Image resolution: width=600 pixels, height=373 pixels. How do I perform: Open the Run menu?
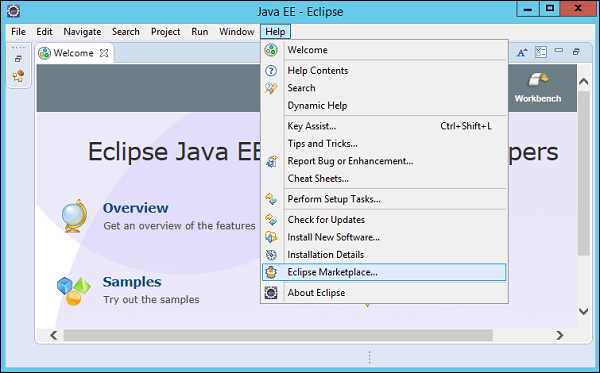[x=200, y=32]
